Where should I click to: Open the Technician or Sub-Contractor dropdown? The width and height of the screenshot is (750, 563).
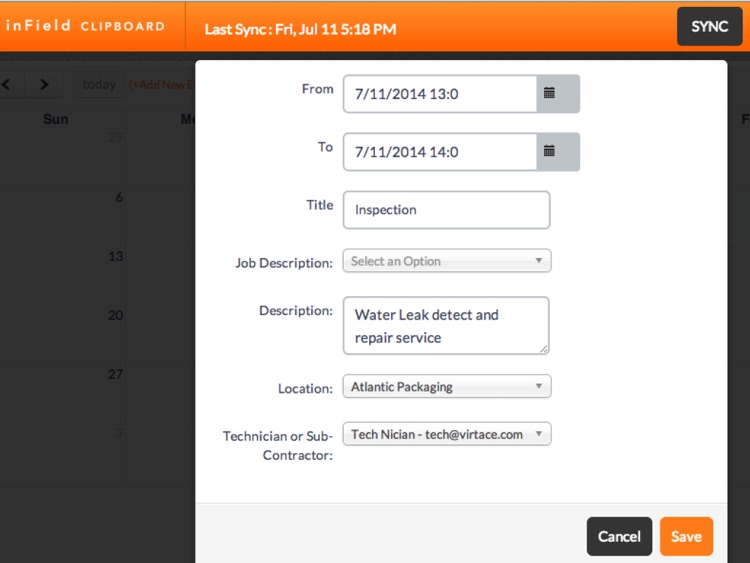(447, 434)
